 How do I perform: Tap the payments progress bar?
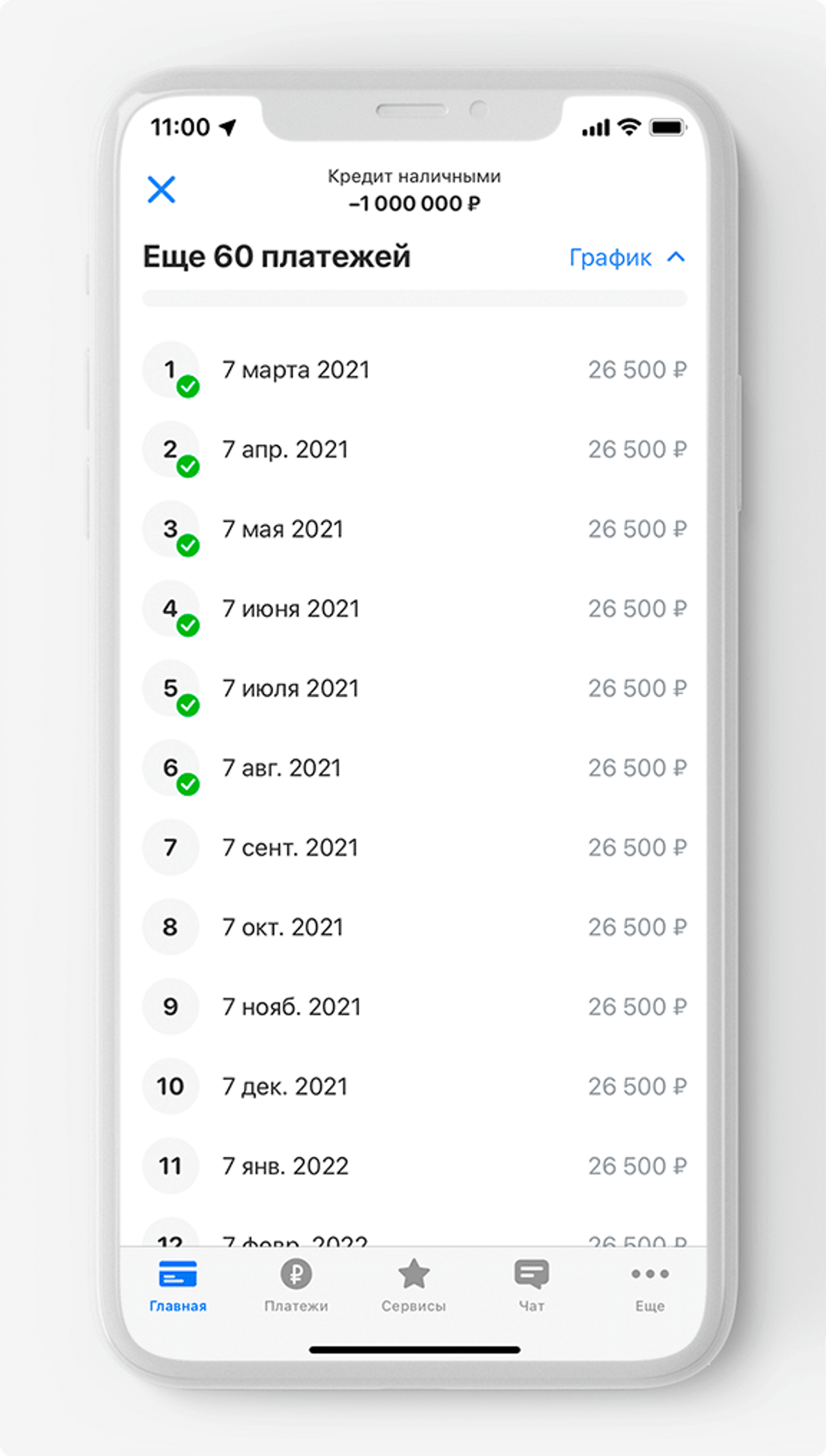[414, 299]
